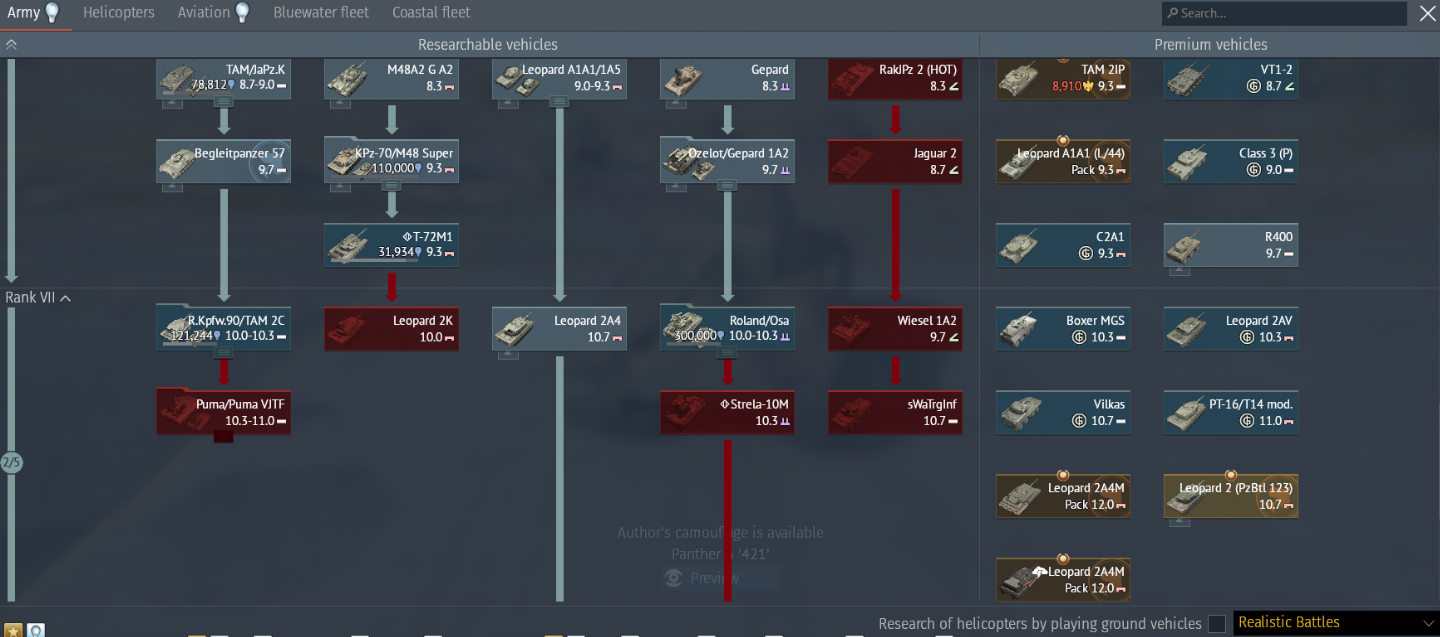Expand the Leopard A1A1/1A5 group list

(560, 103)
